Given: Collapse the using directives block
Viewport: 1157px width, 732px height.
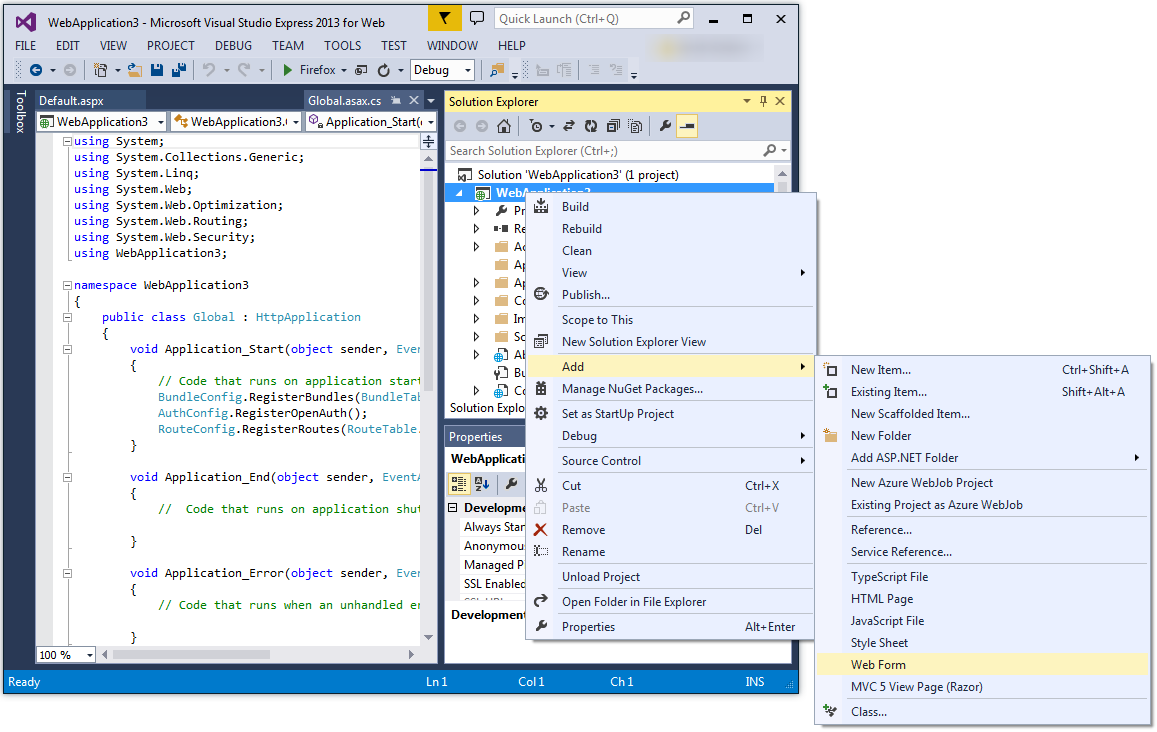Looking at the screenshot, I should click(x=67, y=141).
